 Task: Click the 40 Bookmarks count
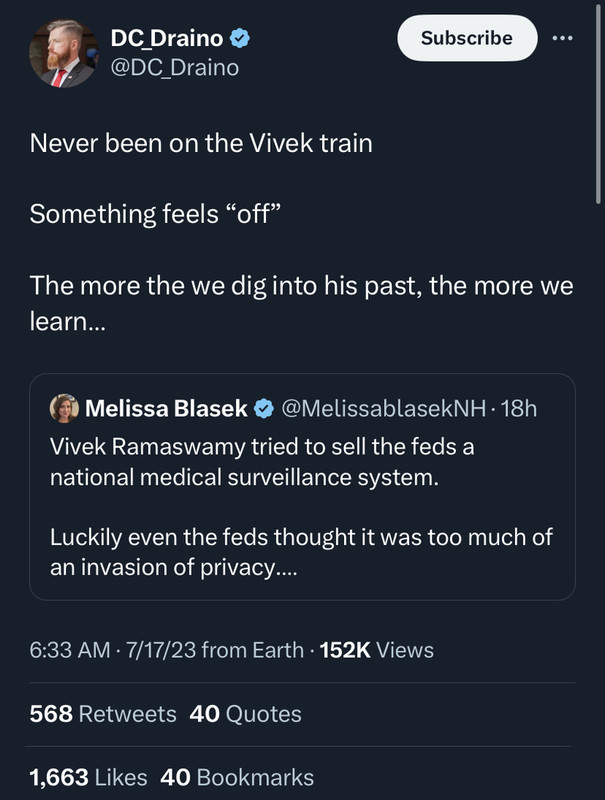tap(237, 777)
